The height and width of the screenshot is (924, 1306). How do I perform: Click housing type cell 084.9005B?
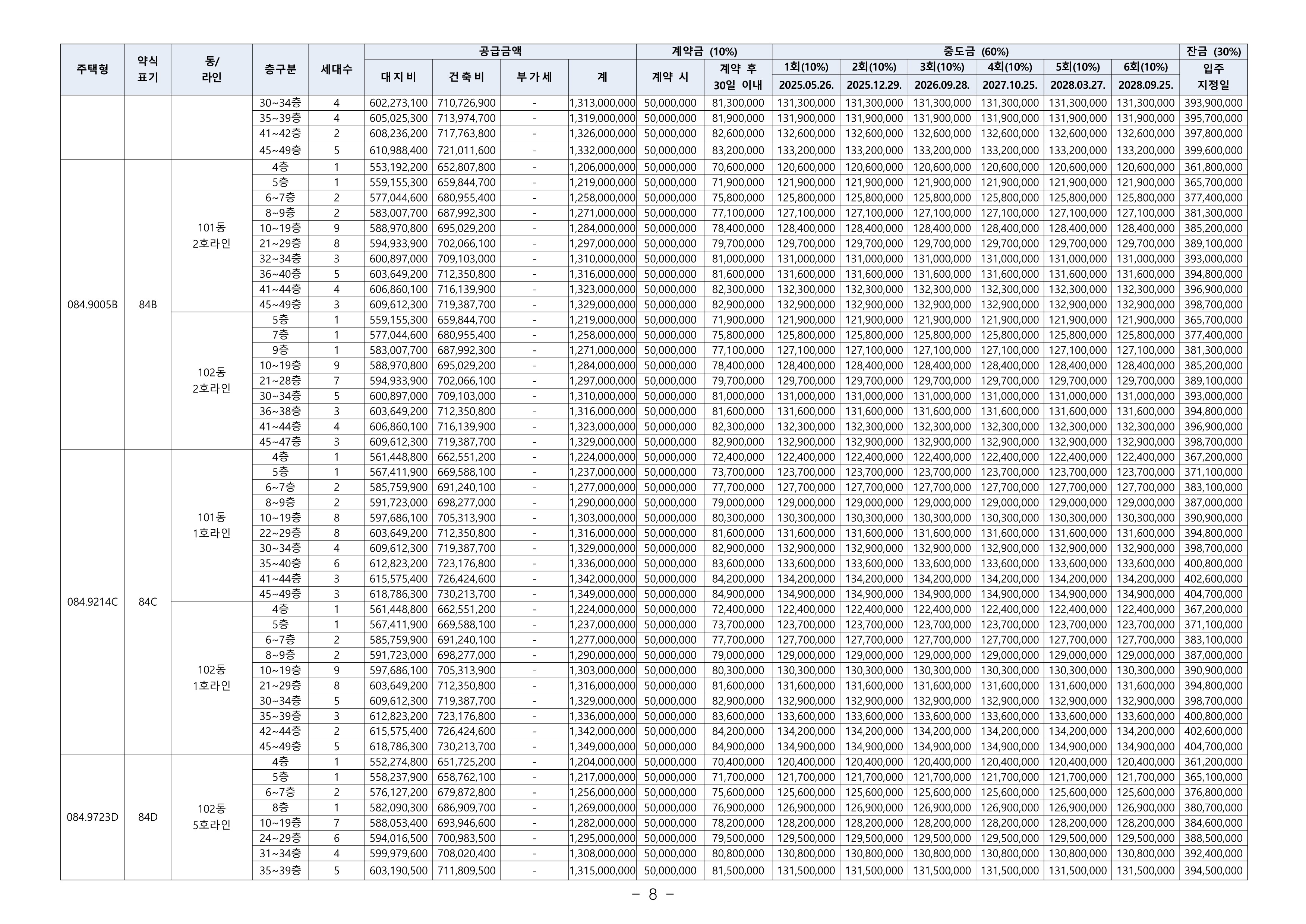93,305
